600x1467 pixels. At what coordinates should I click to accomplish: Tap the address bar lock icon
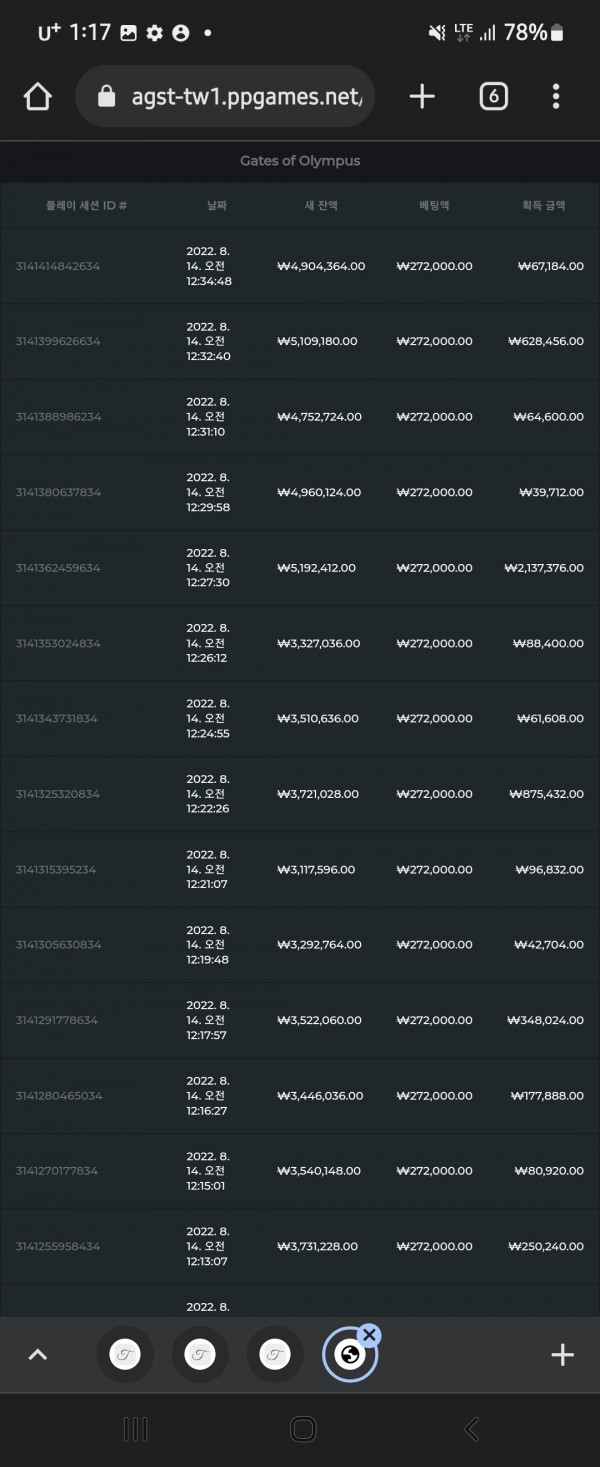tap(108, 97)
